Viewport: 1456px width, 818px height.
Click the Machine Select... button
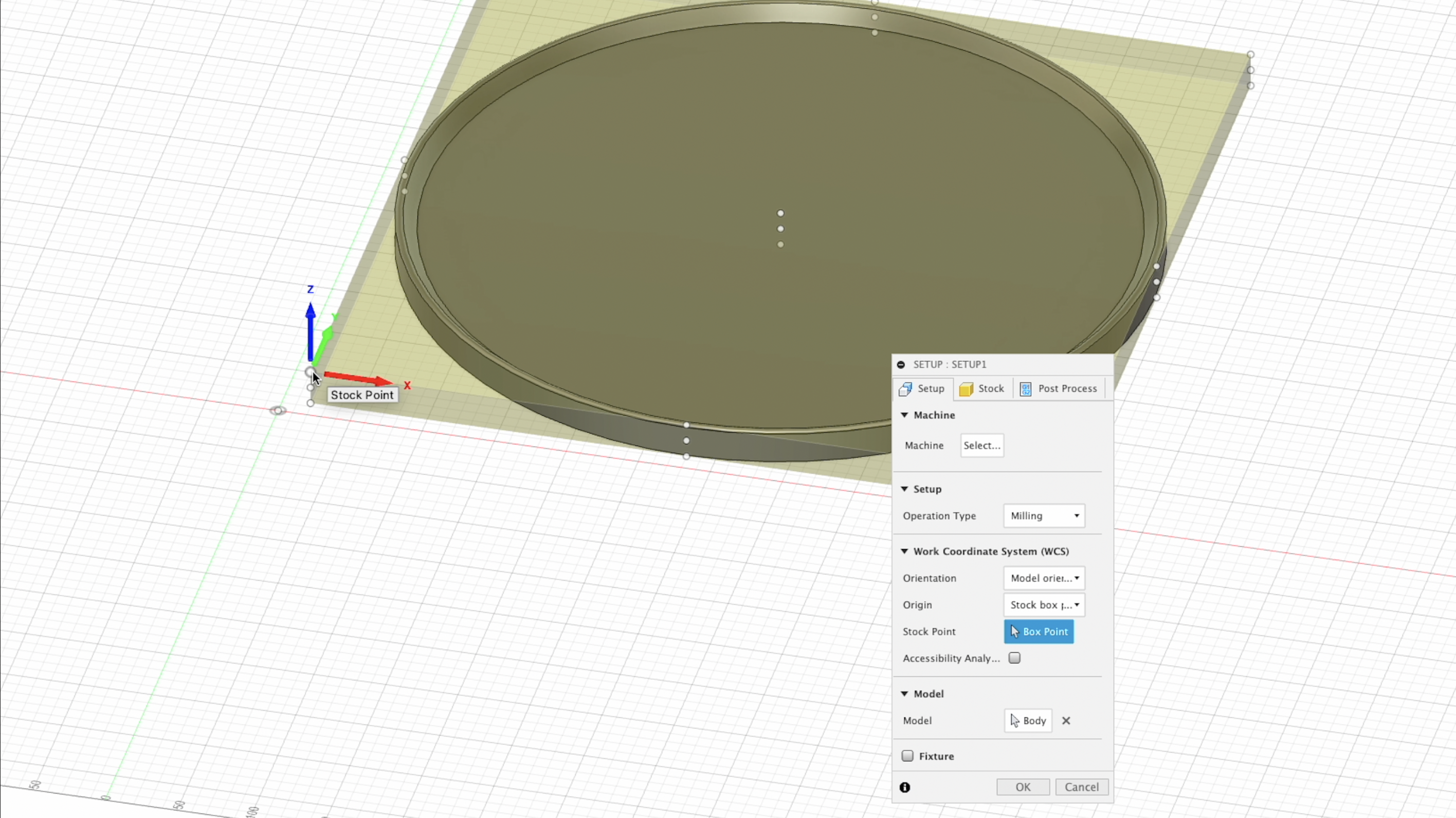[982, 445]
